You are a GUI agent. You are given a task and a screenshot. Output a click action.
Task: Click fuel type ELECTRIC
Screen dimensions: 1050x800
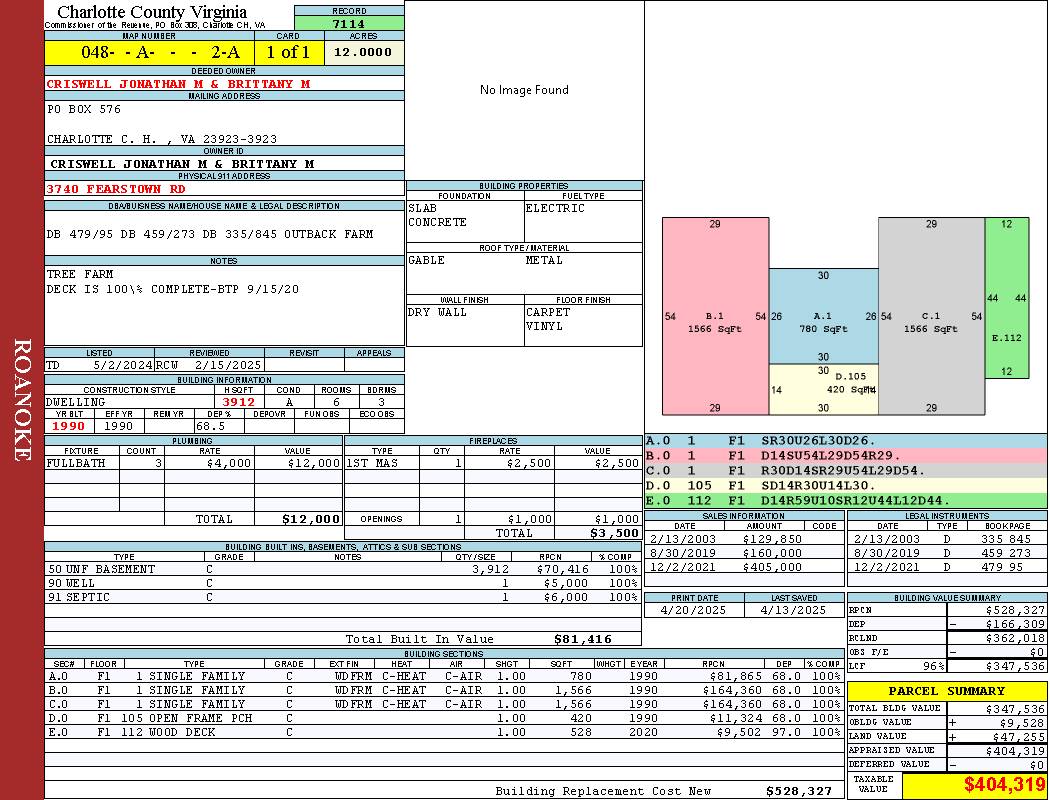tap(555, 208)
